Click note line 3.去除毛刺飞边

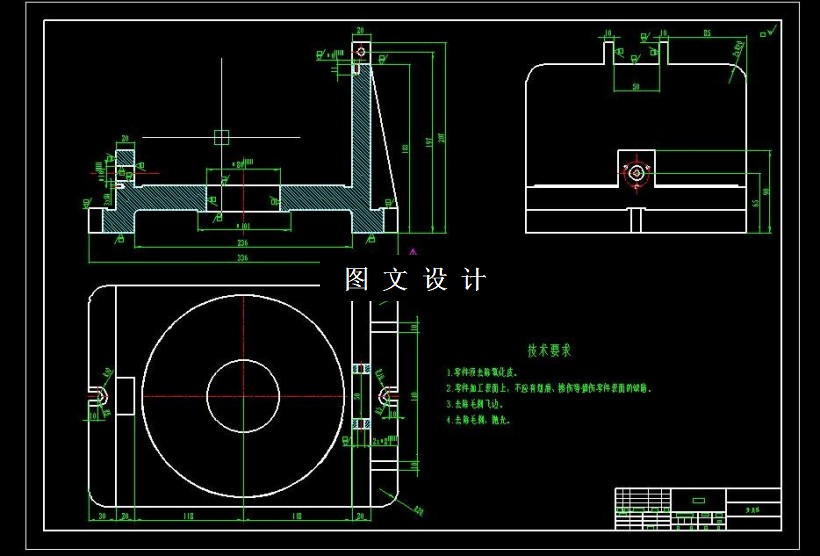[474, 404]
